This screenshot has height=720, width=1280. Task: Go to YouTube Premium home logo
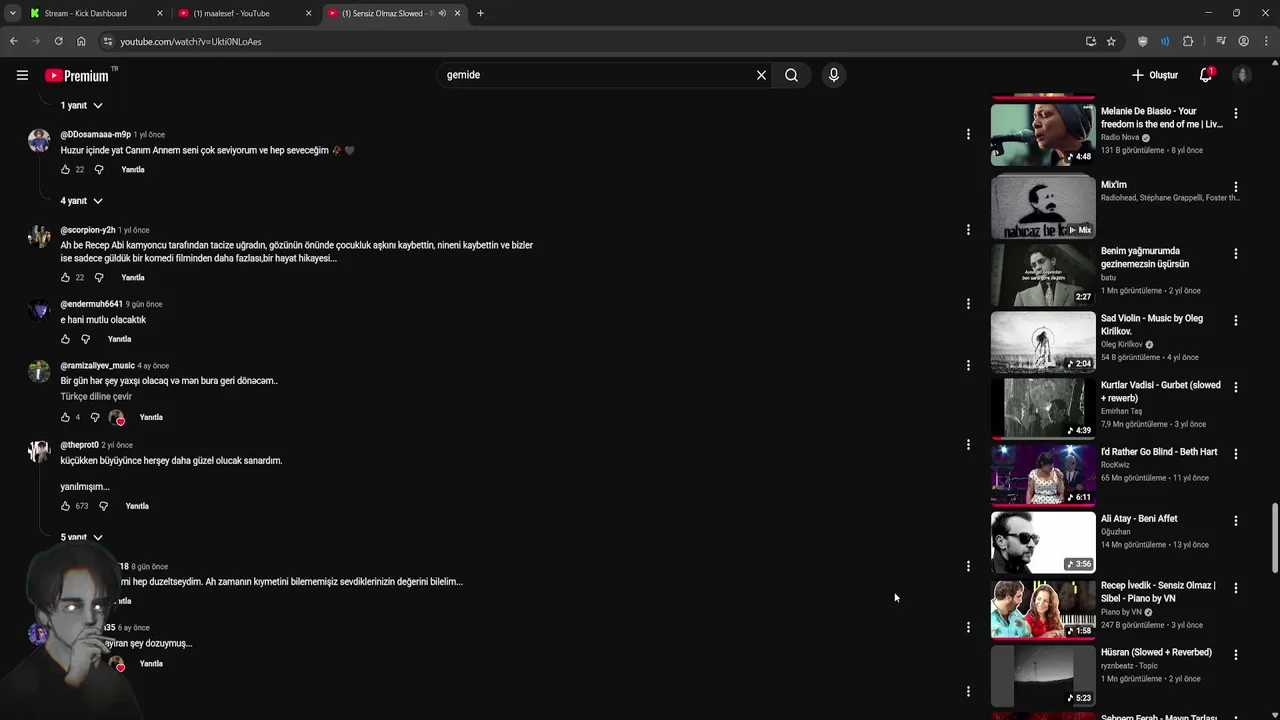[x=79, y=75]
